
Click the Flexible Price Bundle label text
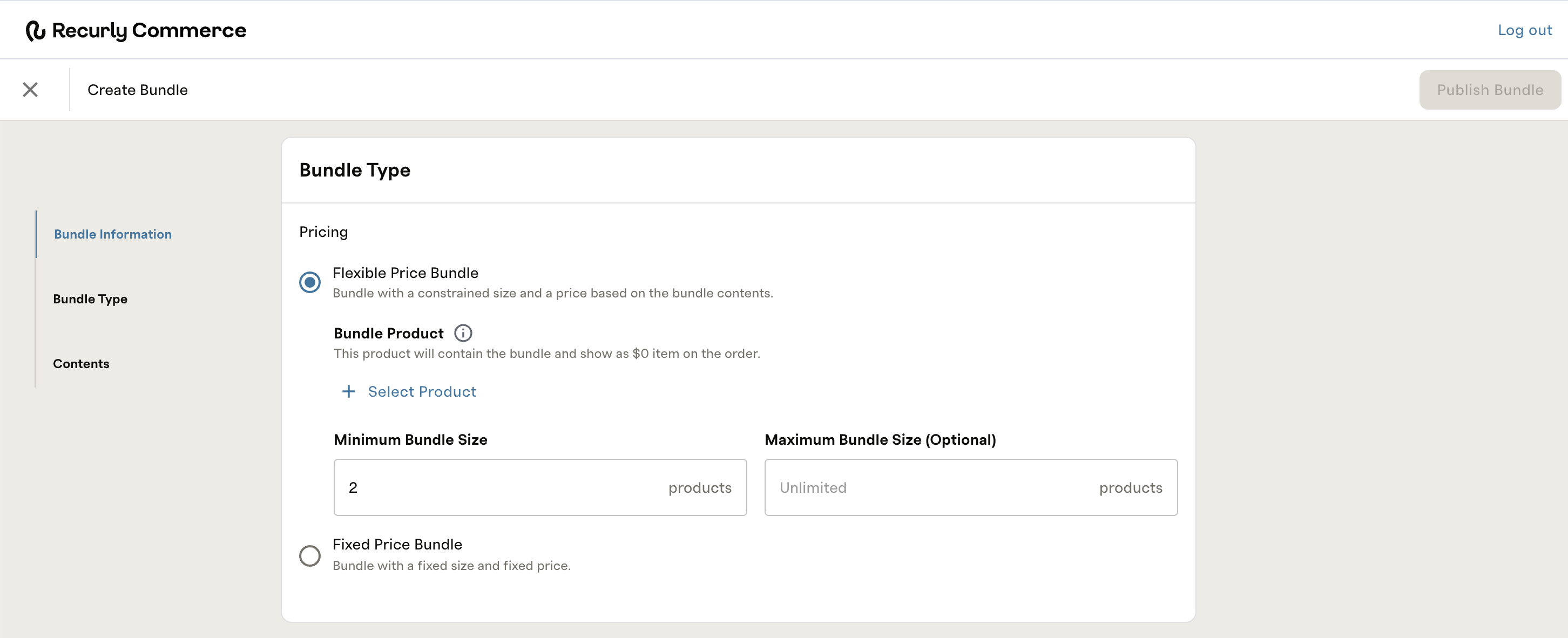405,273
